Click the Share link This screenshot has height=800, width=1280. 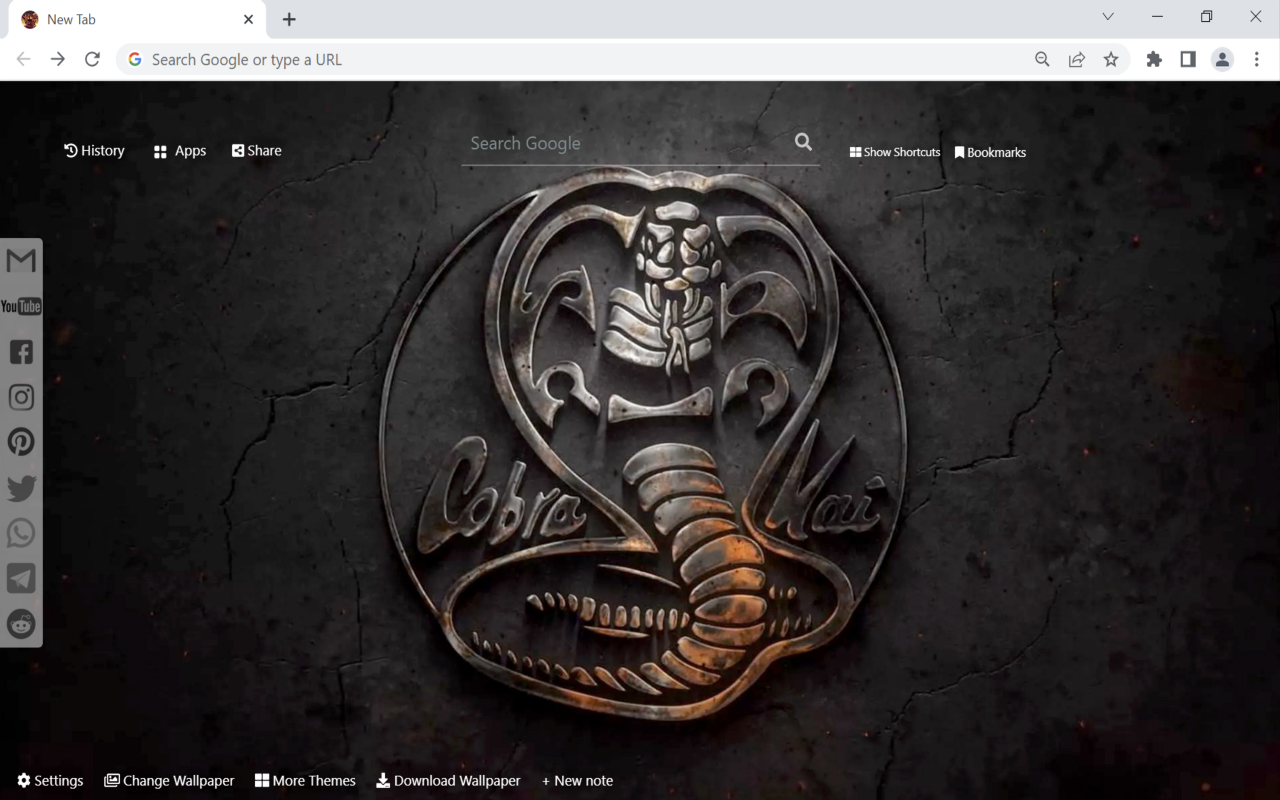pos(257,151)
